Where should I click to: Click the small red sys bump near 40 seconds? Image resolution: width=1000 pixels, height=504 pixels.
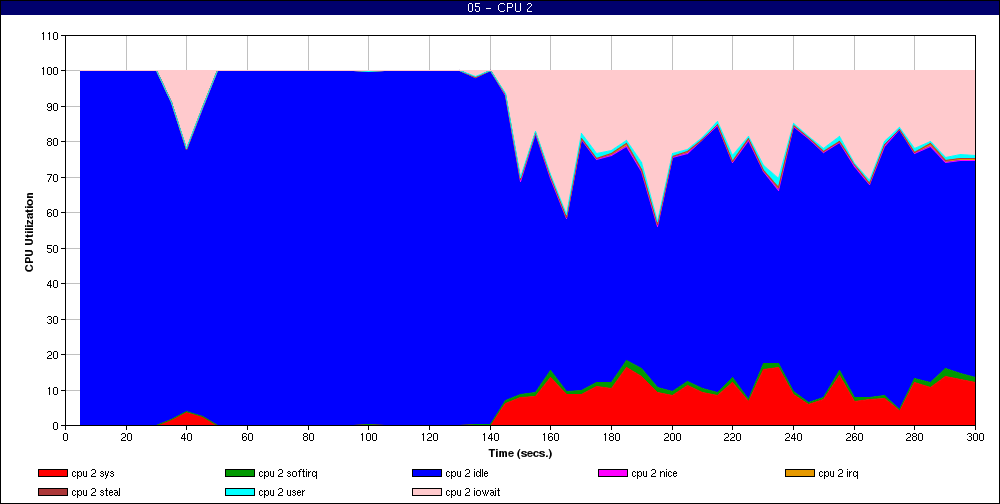(187, 419)
